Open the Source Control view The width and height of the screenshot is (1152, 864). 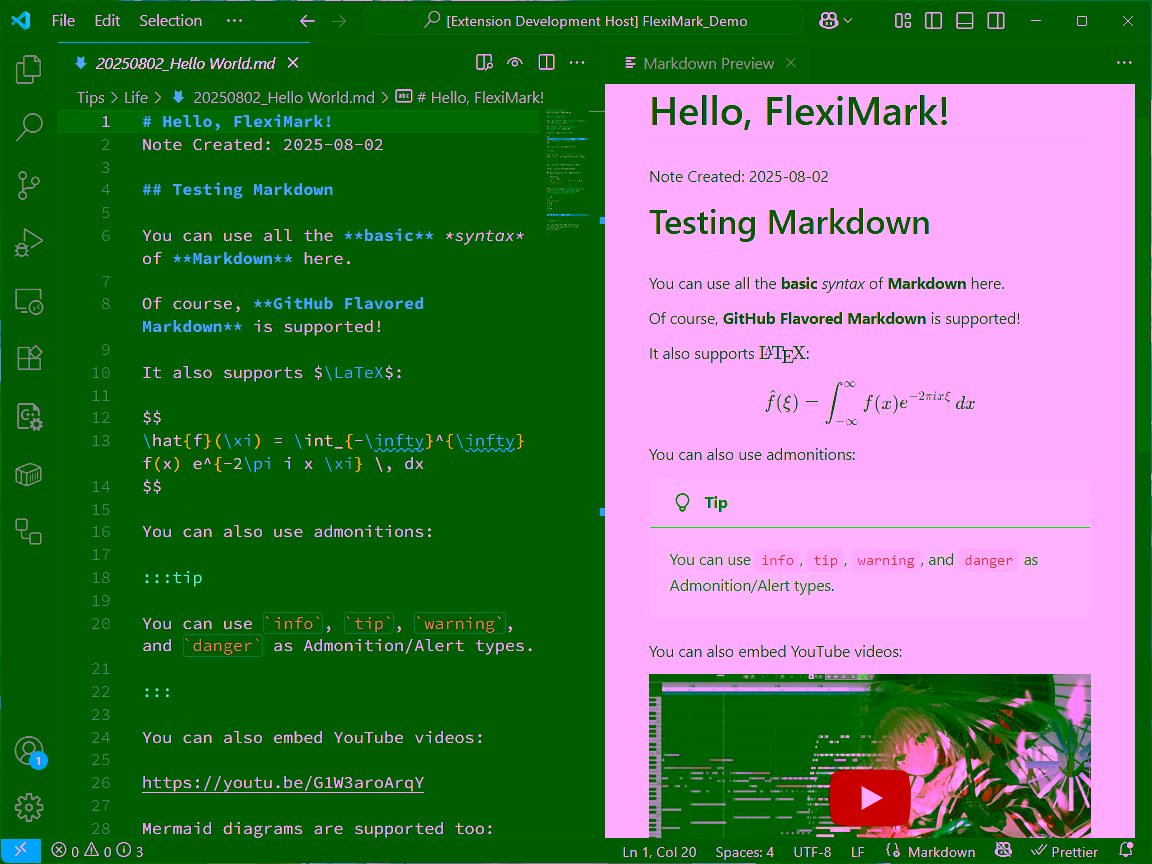(29, 185)
